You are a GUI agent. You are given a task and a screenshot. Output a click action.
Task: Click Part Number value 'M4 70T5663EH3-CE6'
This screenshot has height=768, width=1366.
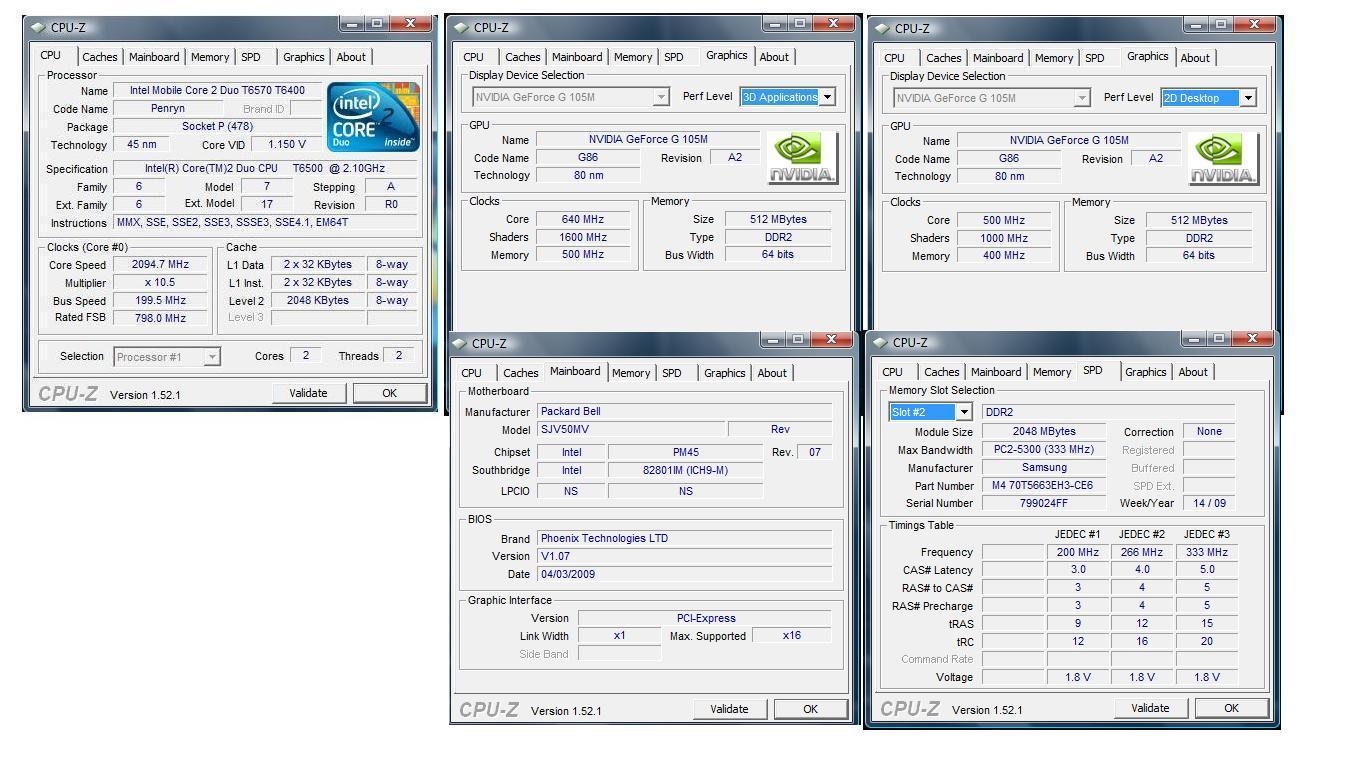1043,485
